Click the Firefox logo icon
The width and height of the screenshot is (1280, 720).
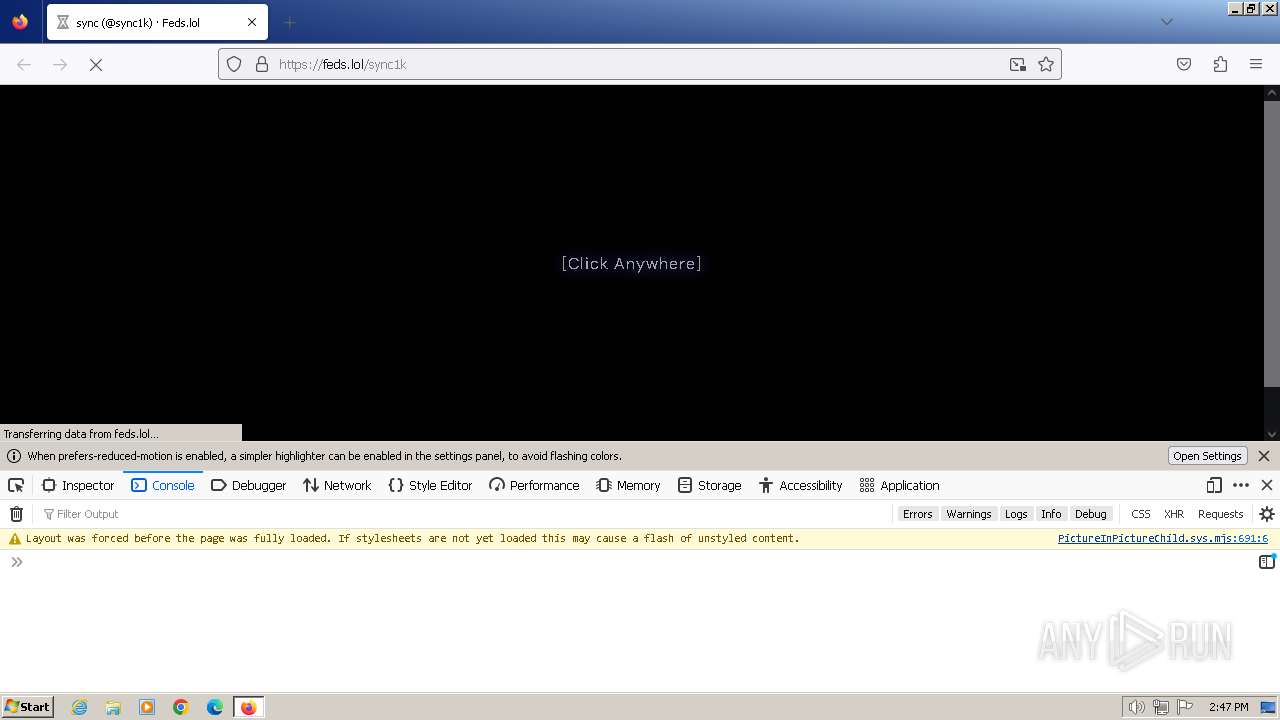coord(20,21)
